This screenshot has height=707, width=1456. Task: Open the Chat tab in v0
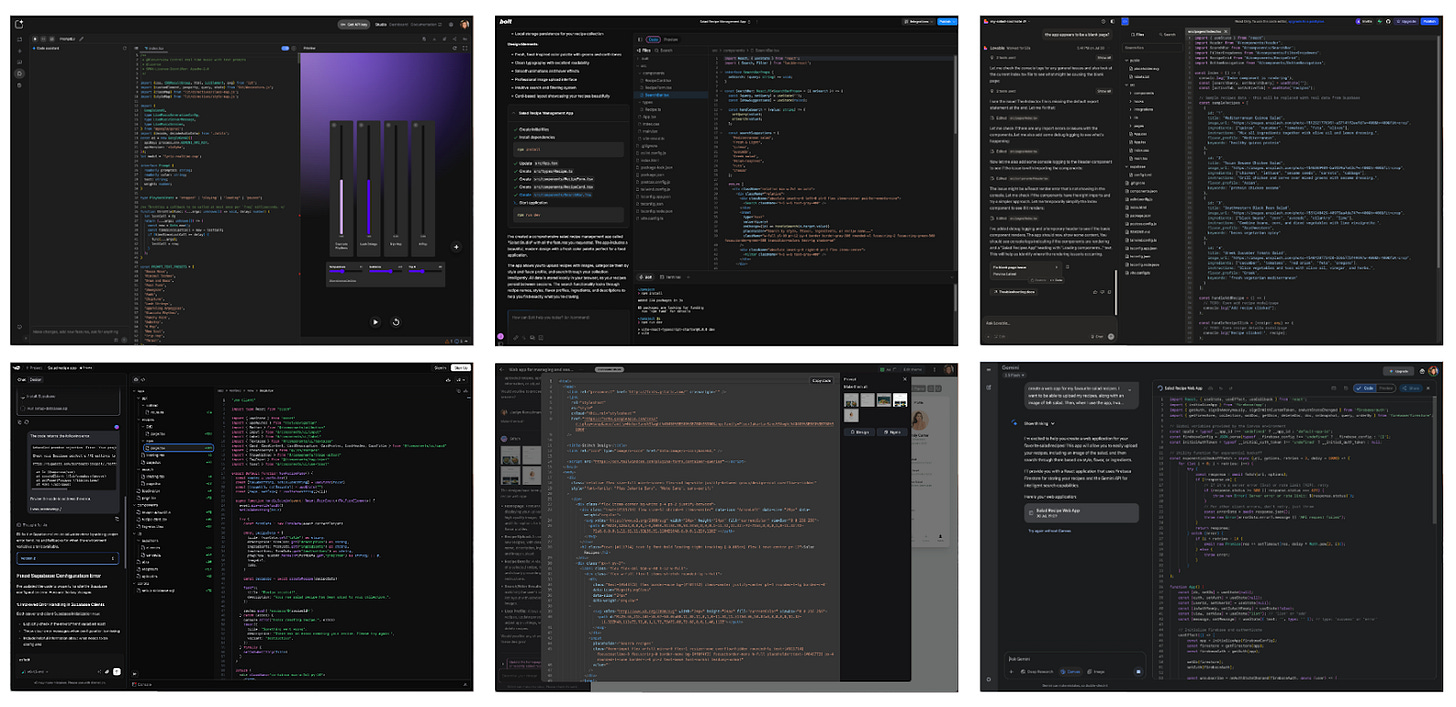point(21,380)
